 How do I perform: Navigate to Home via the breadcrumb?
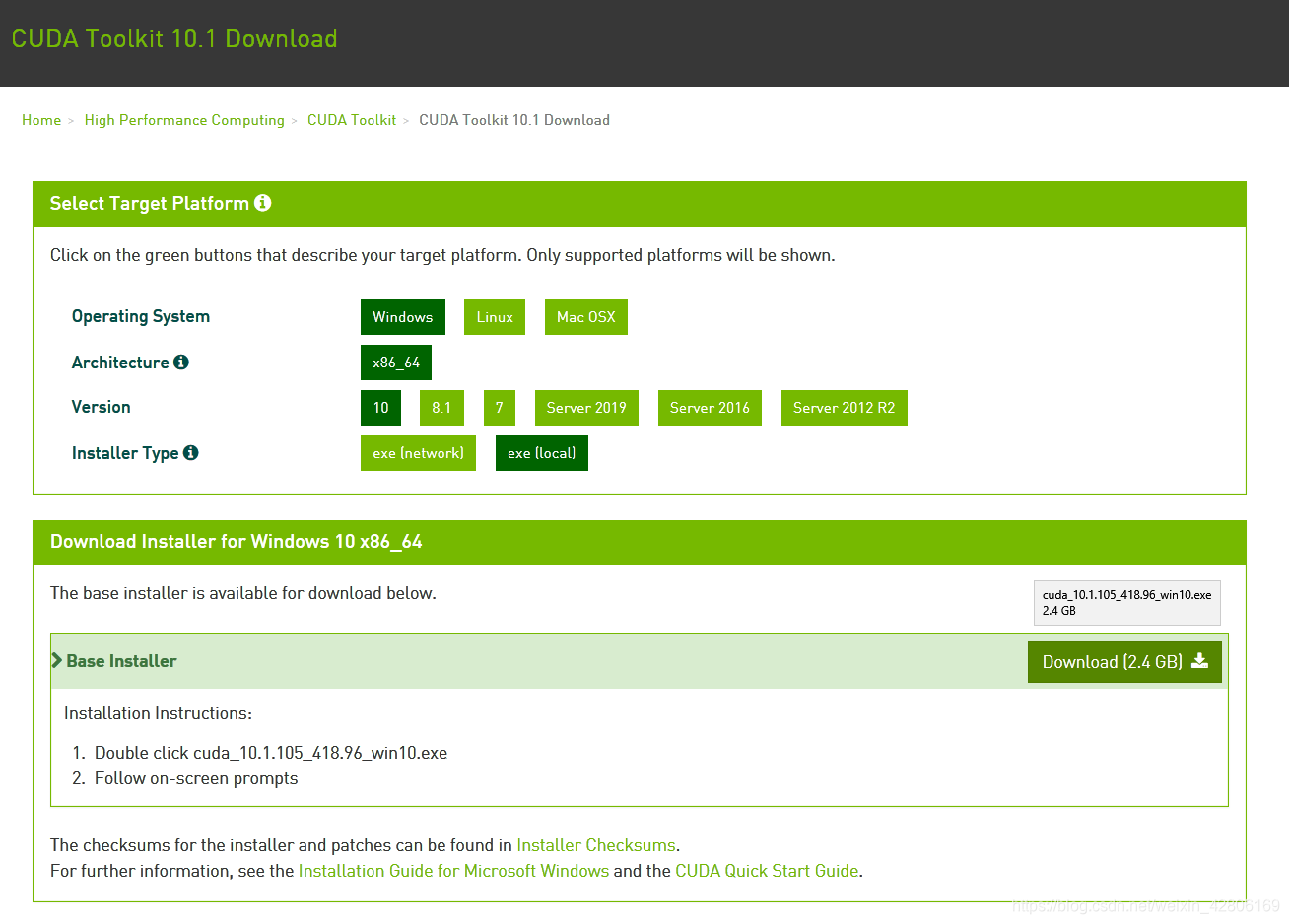pos(41,119)
